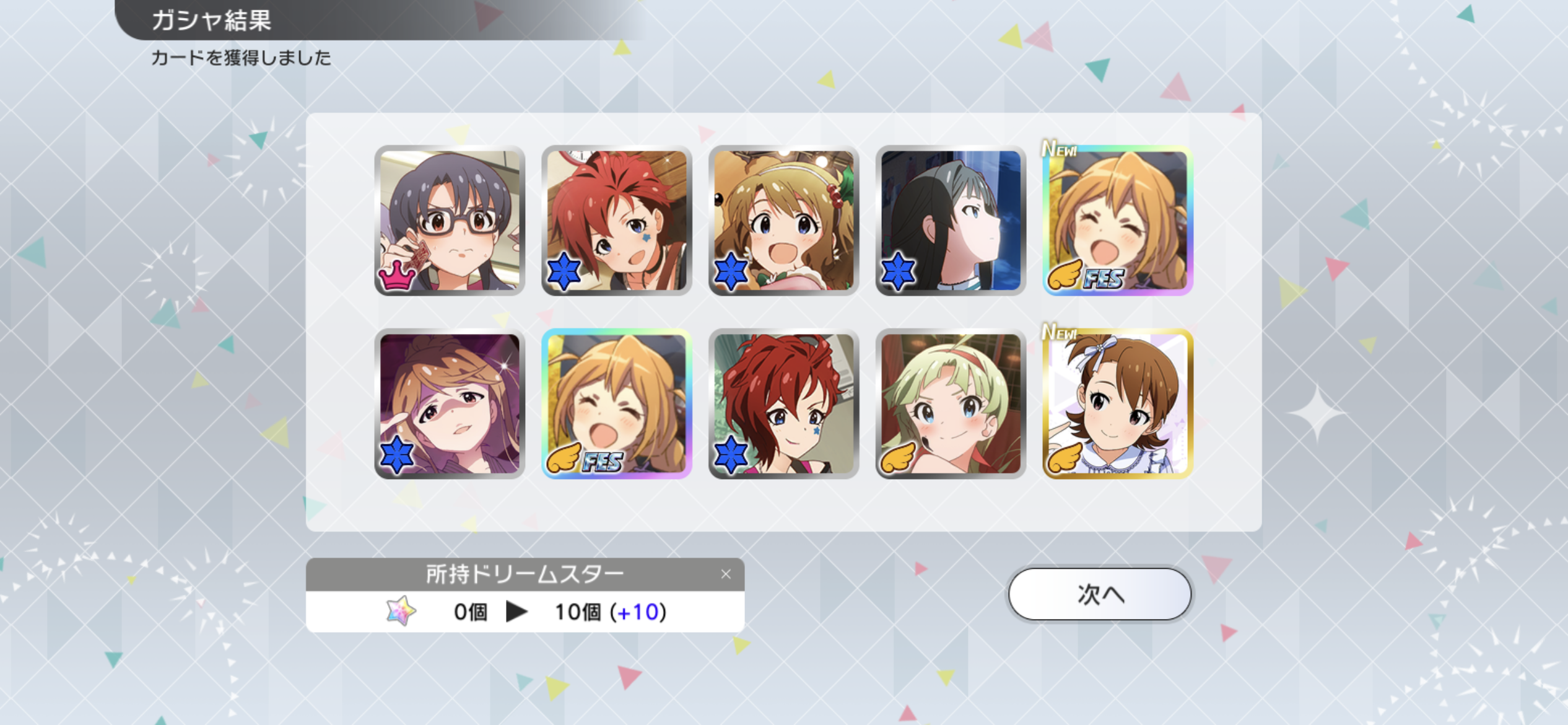Screen dimensions: 1568x725
Task: Click the ガシャ結果 header title
Action: click(211, 20)
